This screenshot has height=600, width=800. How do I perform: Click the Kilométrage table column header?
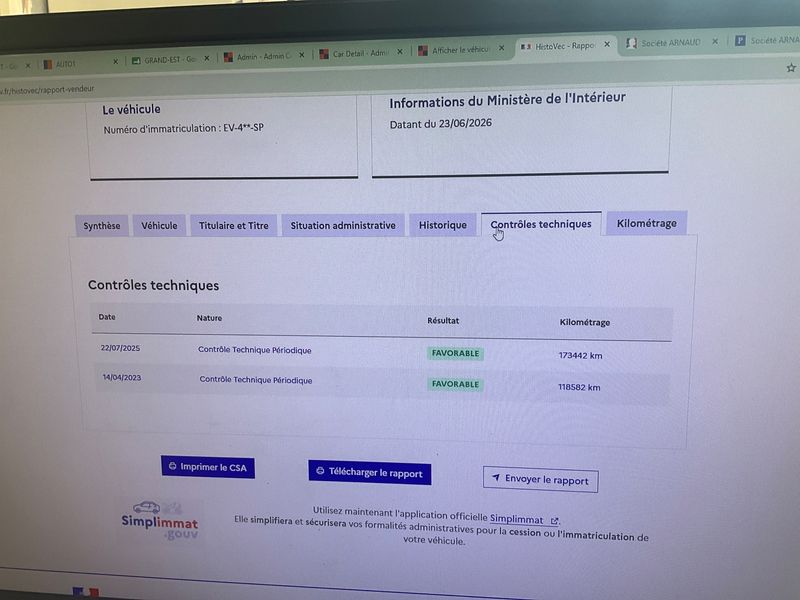click(585, 322)
